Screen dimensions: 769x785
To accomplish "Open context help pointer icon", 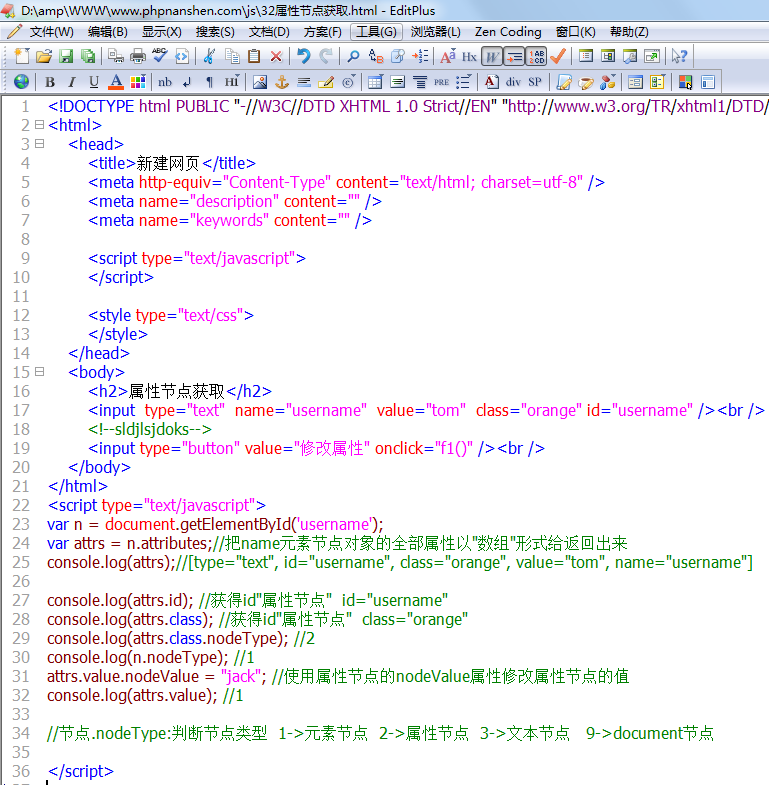I will click(679, 56).
